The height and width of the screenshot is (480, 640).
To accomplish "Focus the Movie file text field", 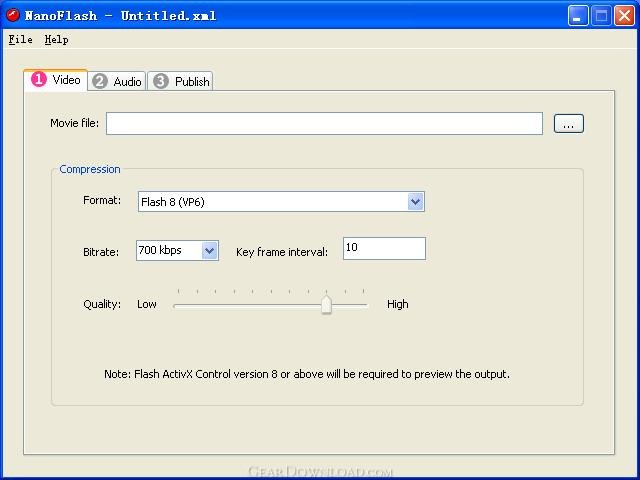I will coord(324,123).
